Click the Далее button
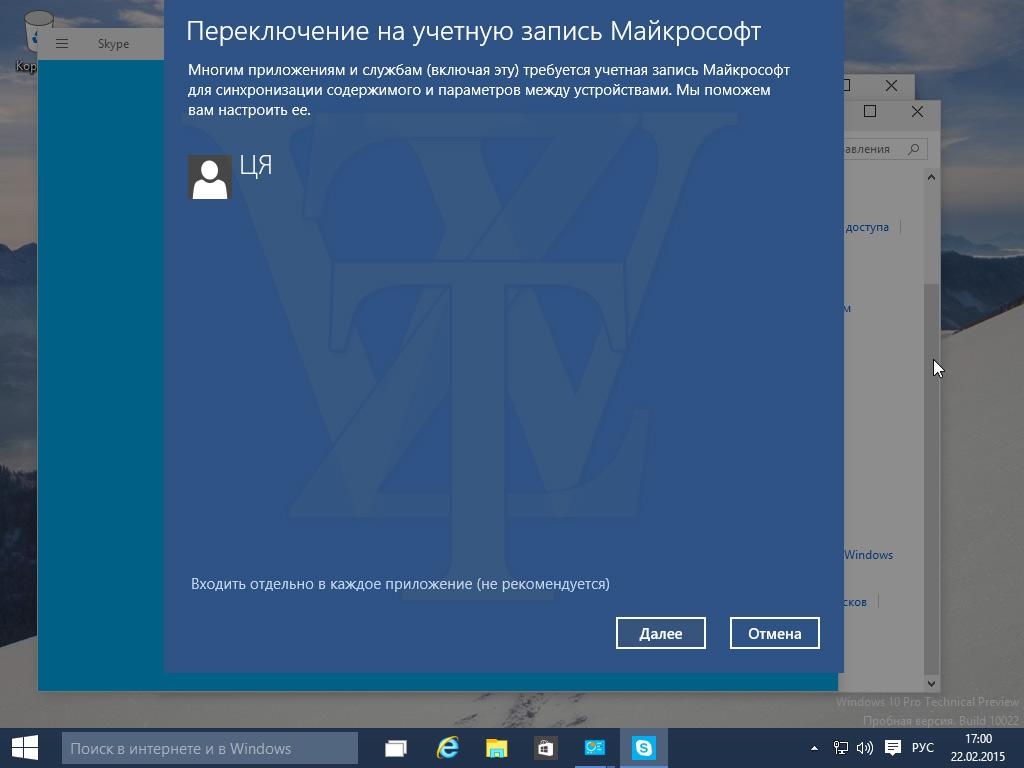The width and height of the screenshot is (1024, 768). click(x=660, y=633)
